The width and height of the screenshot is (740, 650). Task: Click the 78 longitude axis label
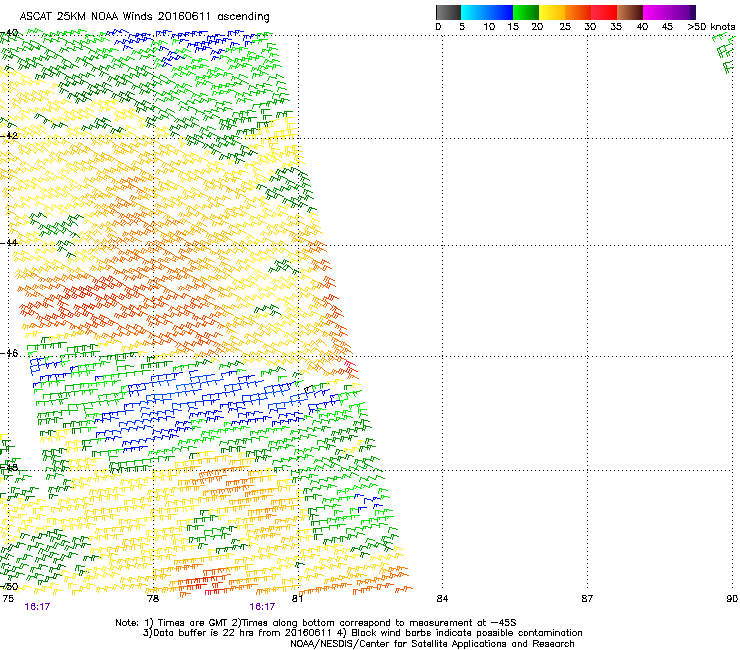[153, 599]
